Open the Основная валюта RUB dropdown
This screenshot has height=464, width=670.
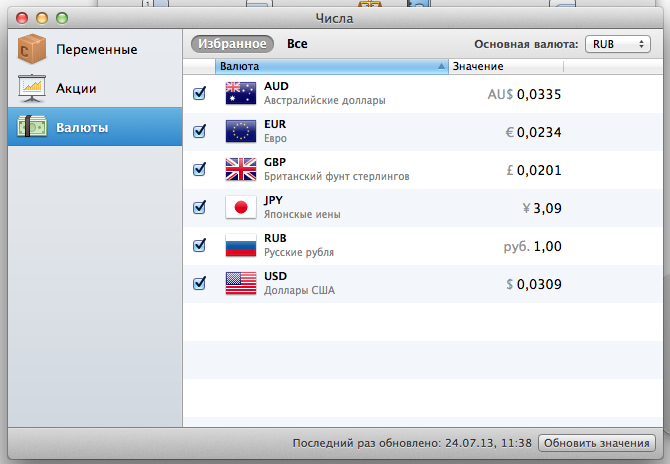(617, 44)
